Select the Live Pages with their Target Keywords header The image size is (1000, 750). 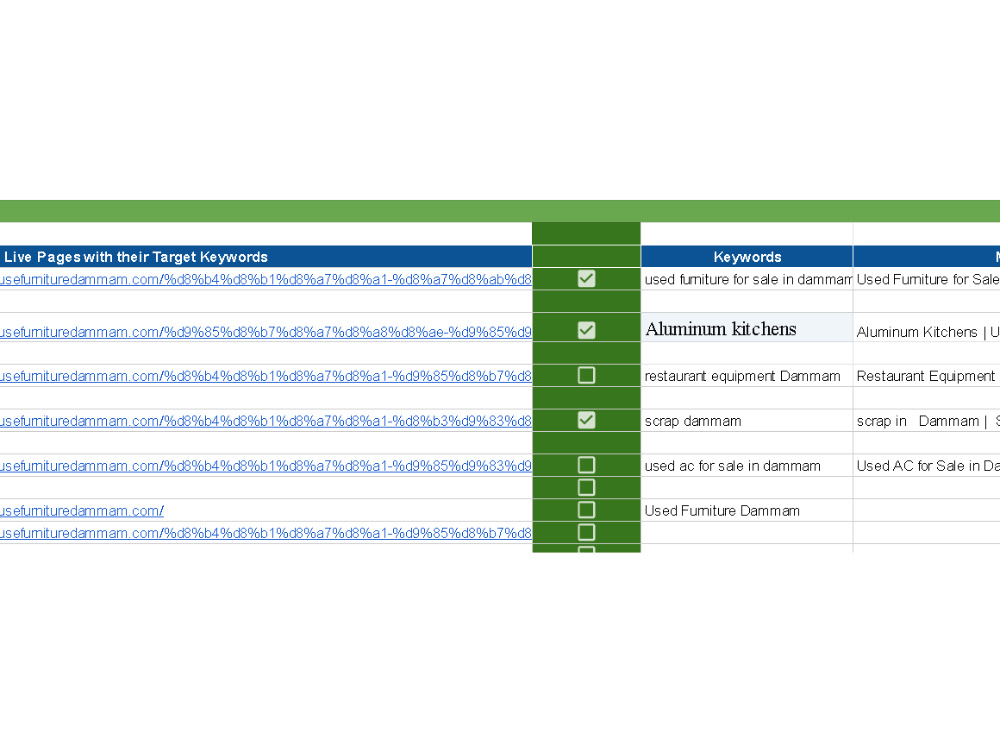265,256
